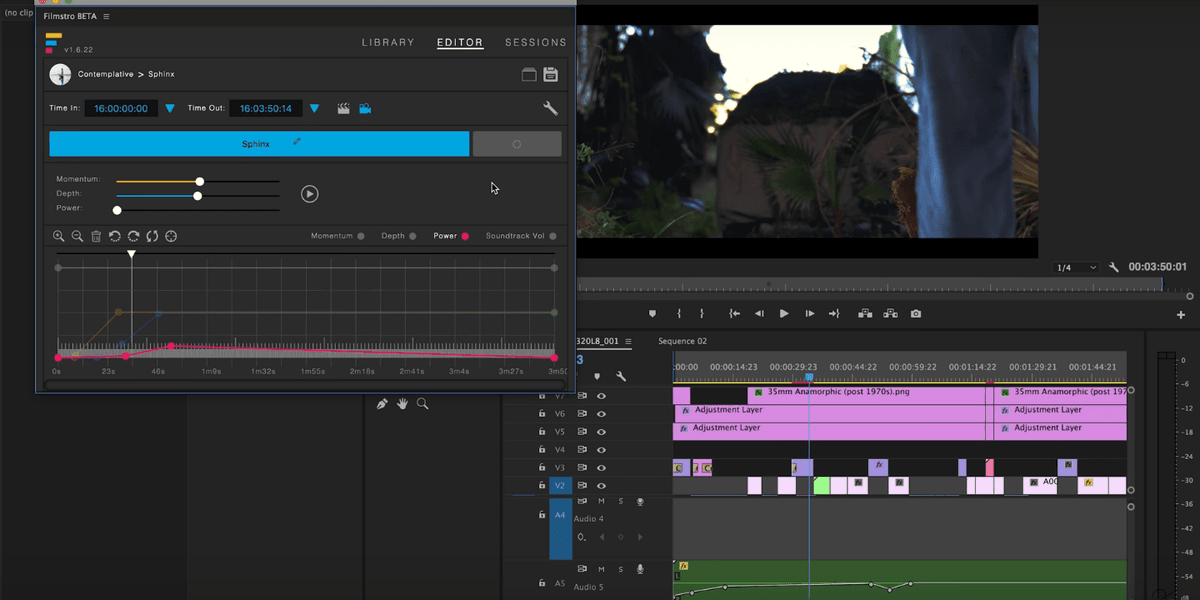The height and width of the screenshot is (600, 1200).
Task: Open monitor button editor plus icon
Action: click(x=1181, y=314)
